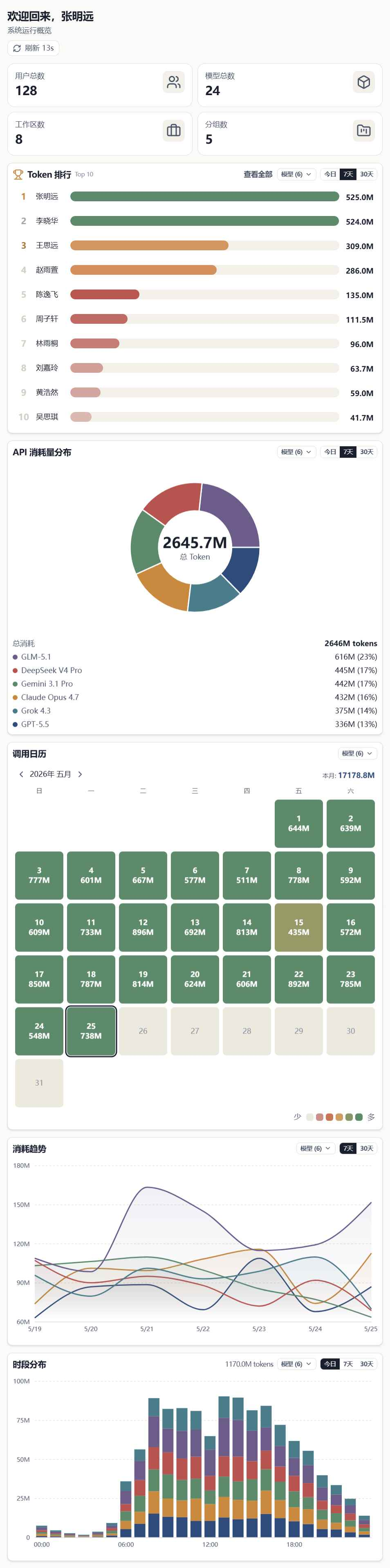Click the briefcase icon in 工作区数 card
The image size is (390, 1568).
pos(174,130)
